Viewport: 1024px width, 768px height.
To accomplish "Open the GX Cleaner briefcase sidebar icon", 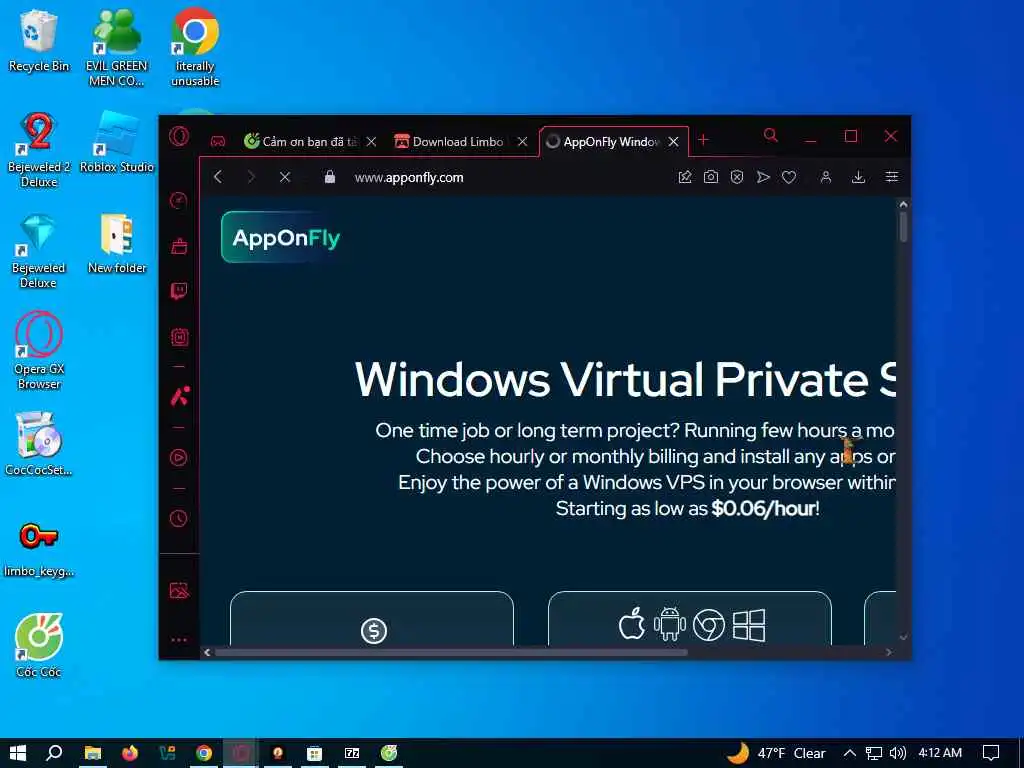I will pyautogui.click(x=179, y=246).
